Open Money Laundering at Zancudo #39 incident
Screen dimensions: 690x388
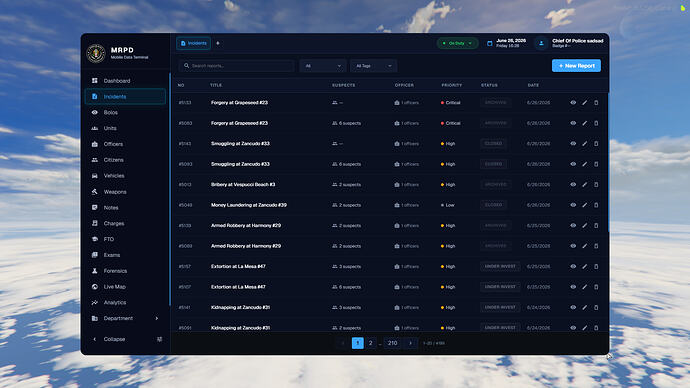pyautogui.click(x=249, y=205)
